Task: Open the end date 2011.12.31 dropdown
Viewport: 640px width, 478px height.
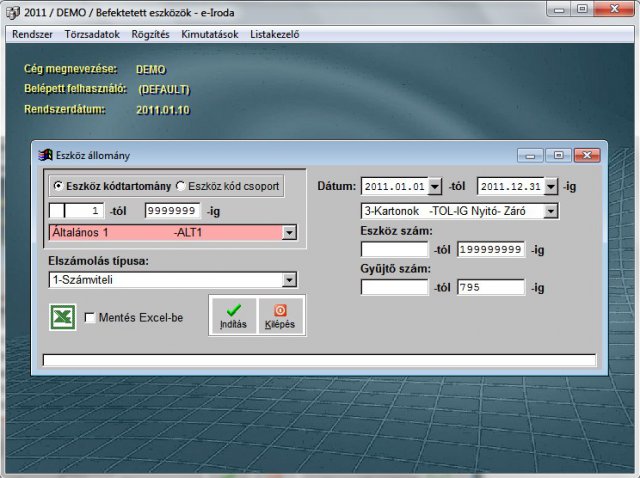Action: coord(551,187)
